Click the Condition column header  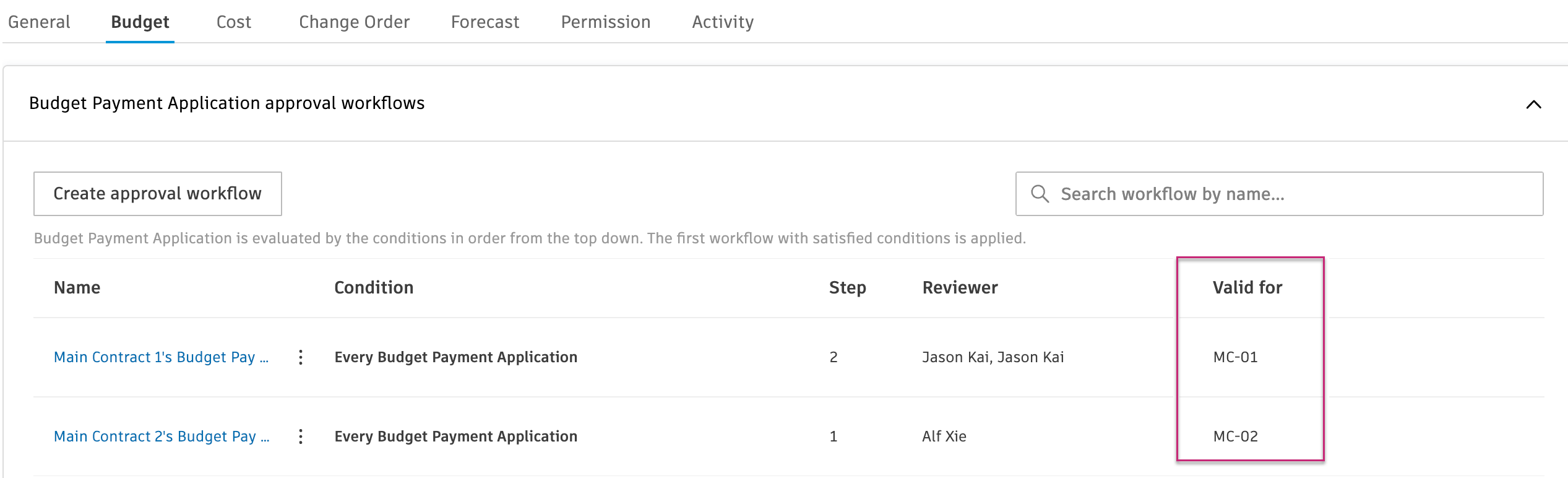[373, 287]
